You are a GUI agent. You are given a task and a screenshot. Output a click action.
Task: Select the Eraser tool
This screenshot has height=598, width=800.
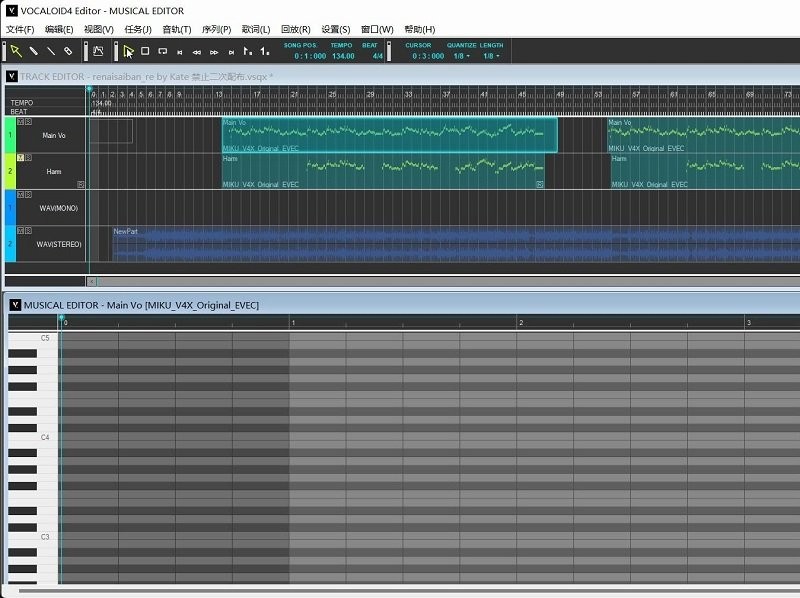[69, 49]
